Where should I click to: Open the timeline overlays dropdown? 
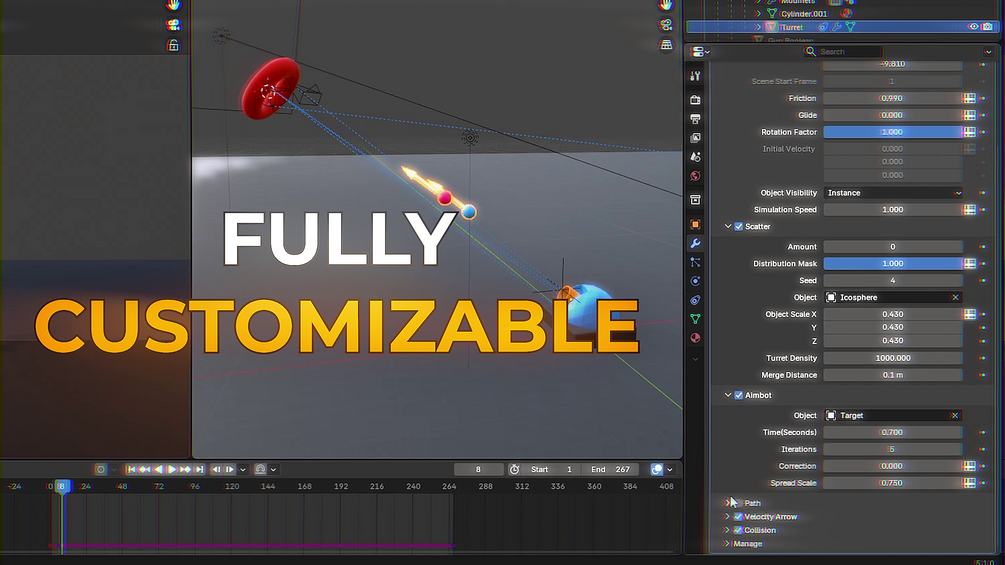(669, 470)
